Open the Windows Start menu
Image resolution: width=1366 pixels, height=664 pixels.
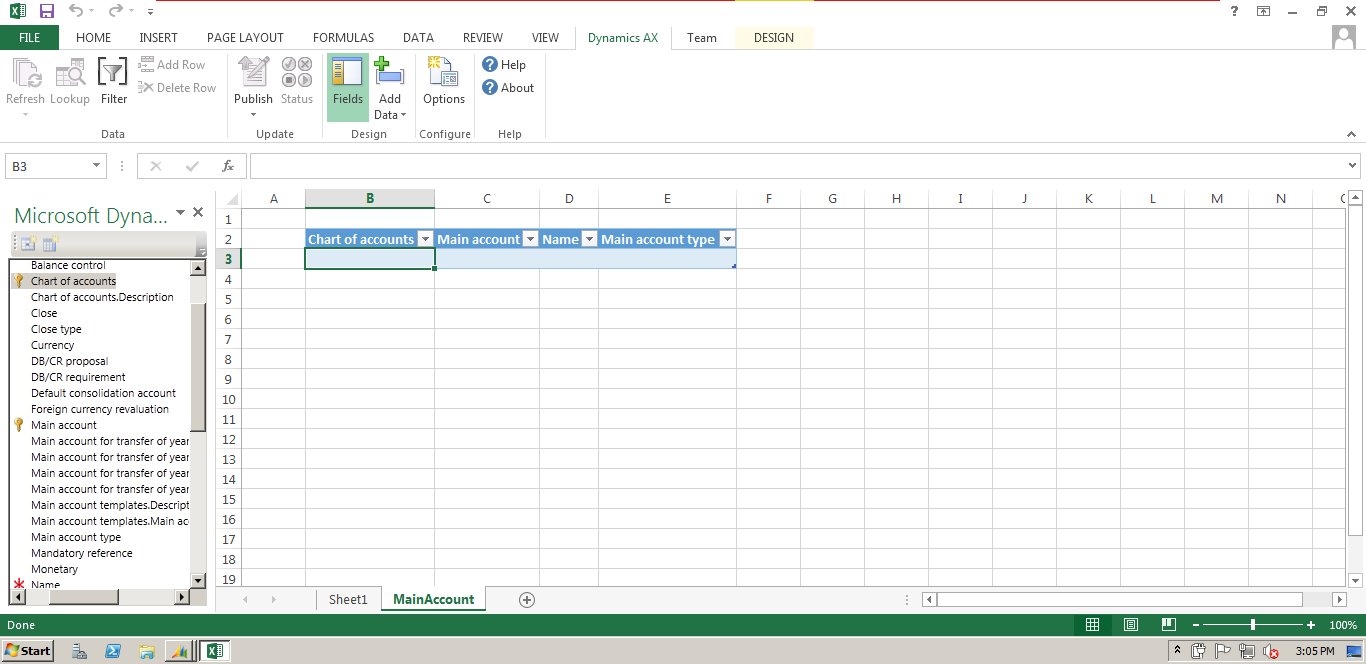pos(27,650)
